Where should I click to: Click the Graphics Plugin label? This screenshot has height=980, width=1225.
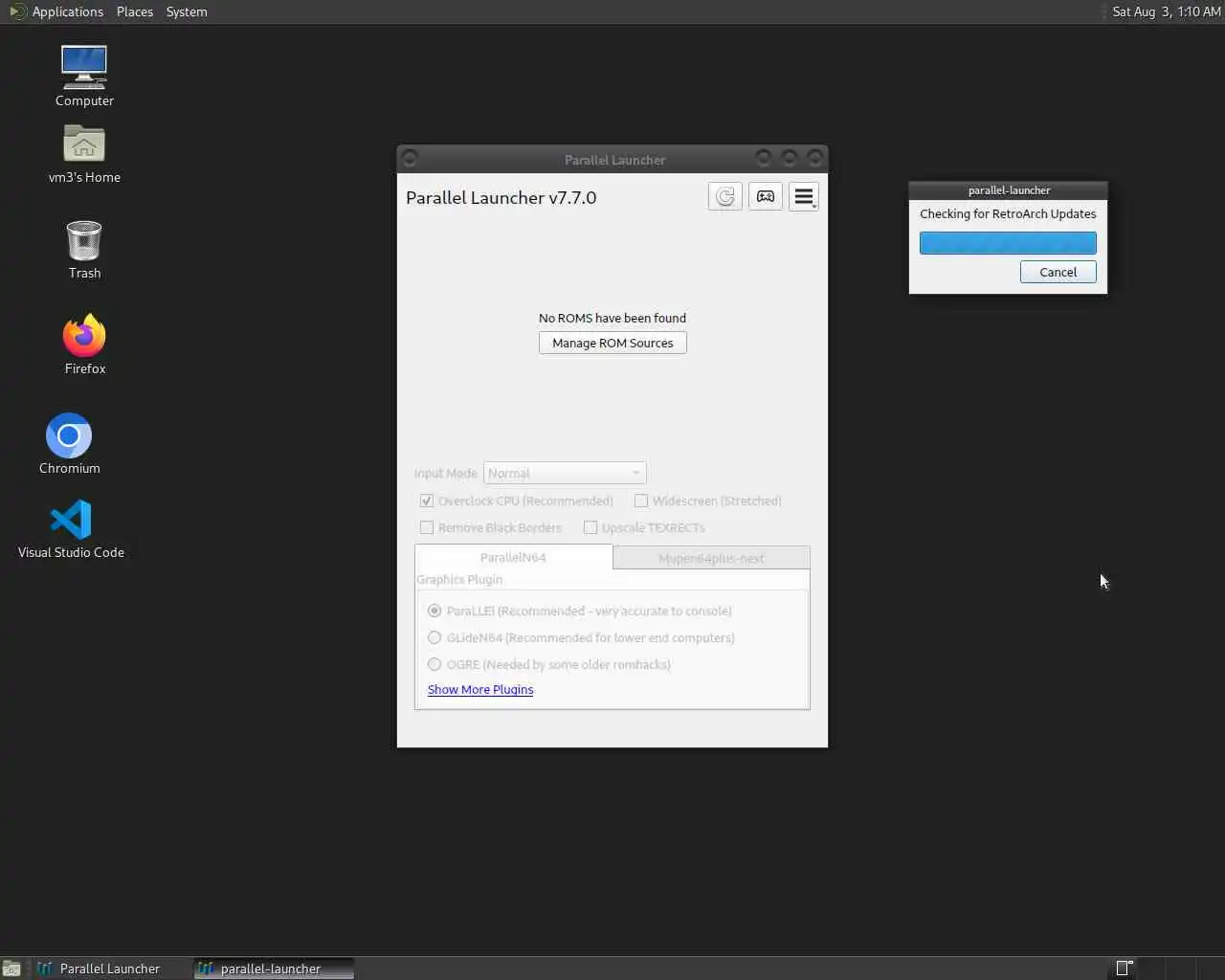pos(459,579)
